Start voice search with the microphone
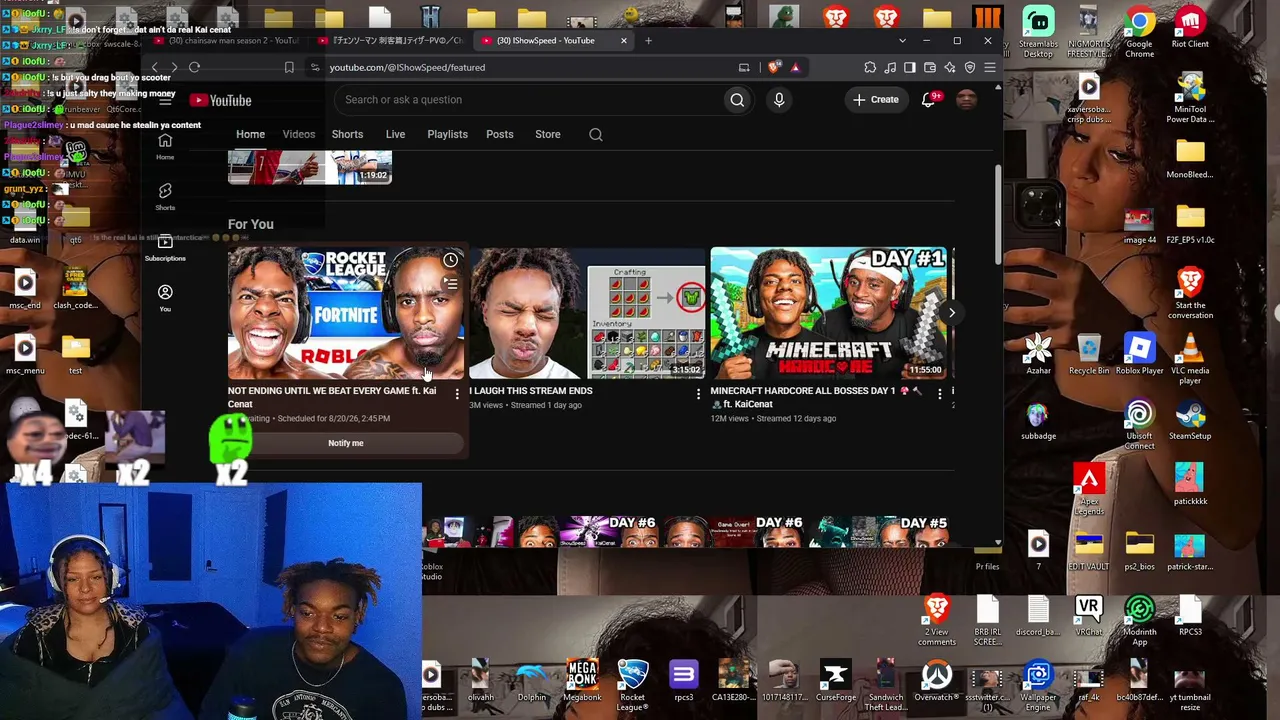1280x720 pixels. [x=779, y=100]
